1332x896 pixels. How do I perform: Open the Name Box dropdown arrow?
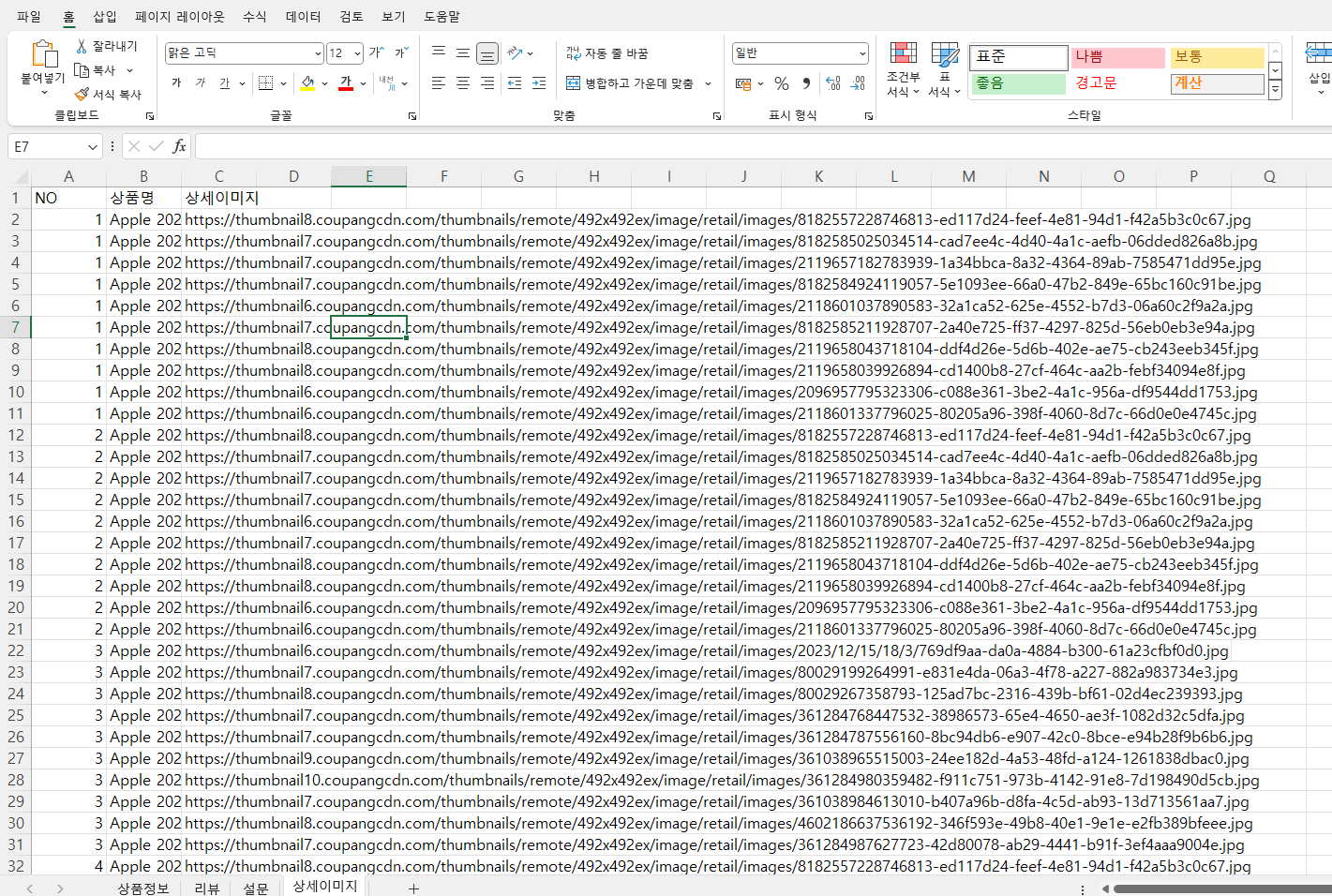pyautogui.click(x=92, y=147)
